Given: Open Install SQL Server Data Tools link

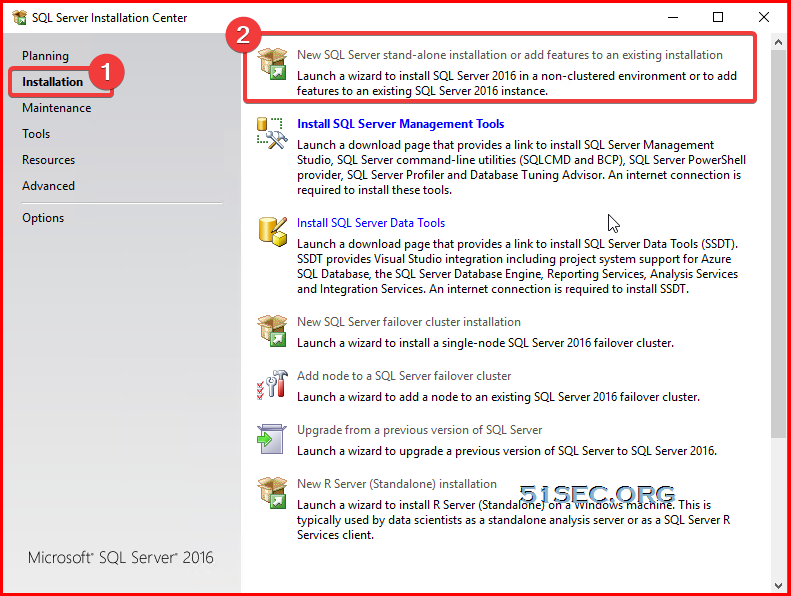Looking at the screenshot, I should tap(371, 223).
